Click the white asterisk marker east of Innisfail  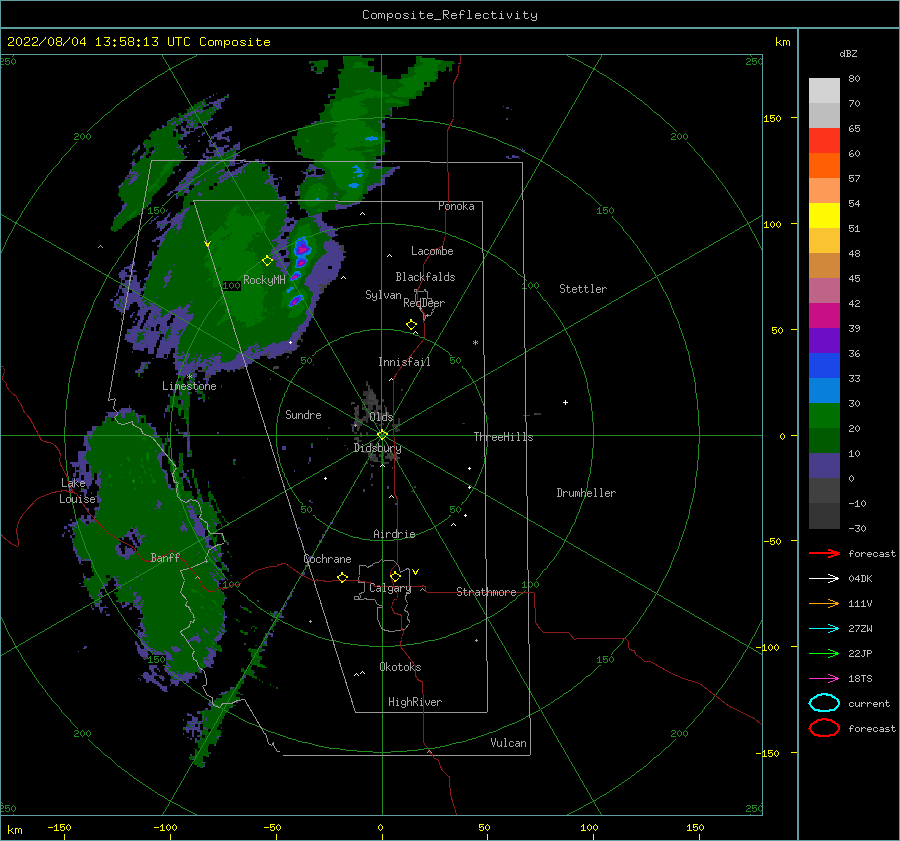tap(475, 343)
